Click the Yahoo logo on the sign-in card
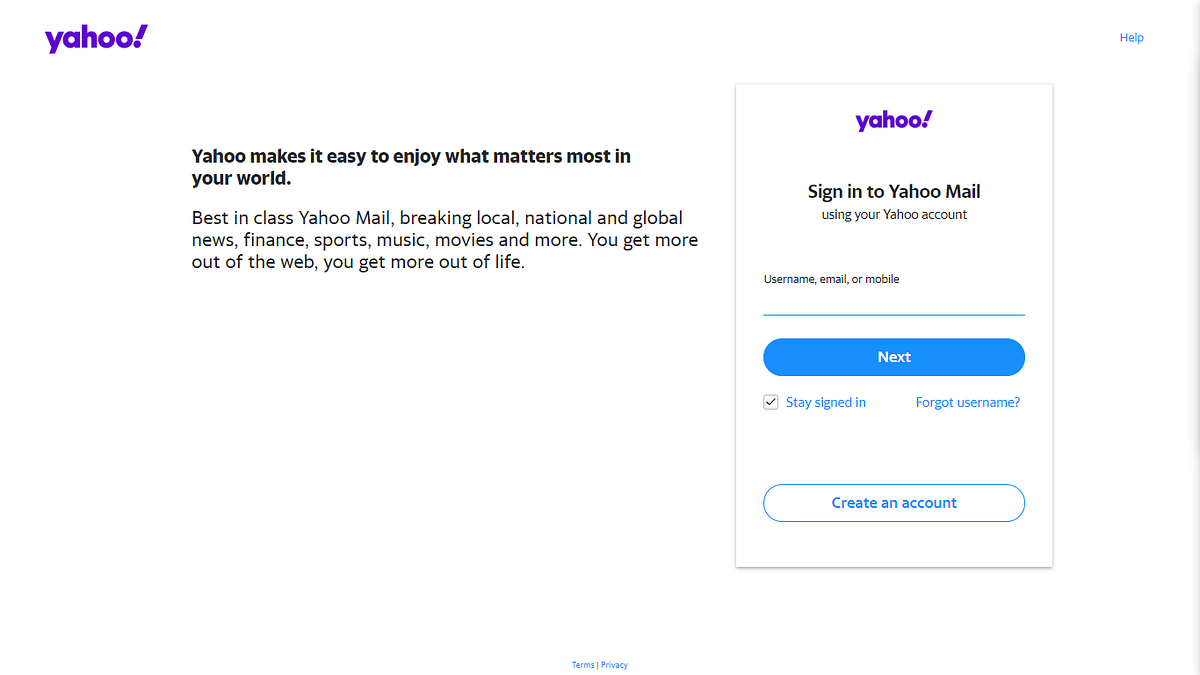 (893, 119)
